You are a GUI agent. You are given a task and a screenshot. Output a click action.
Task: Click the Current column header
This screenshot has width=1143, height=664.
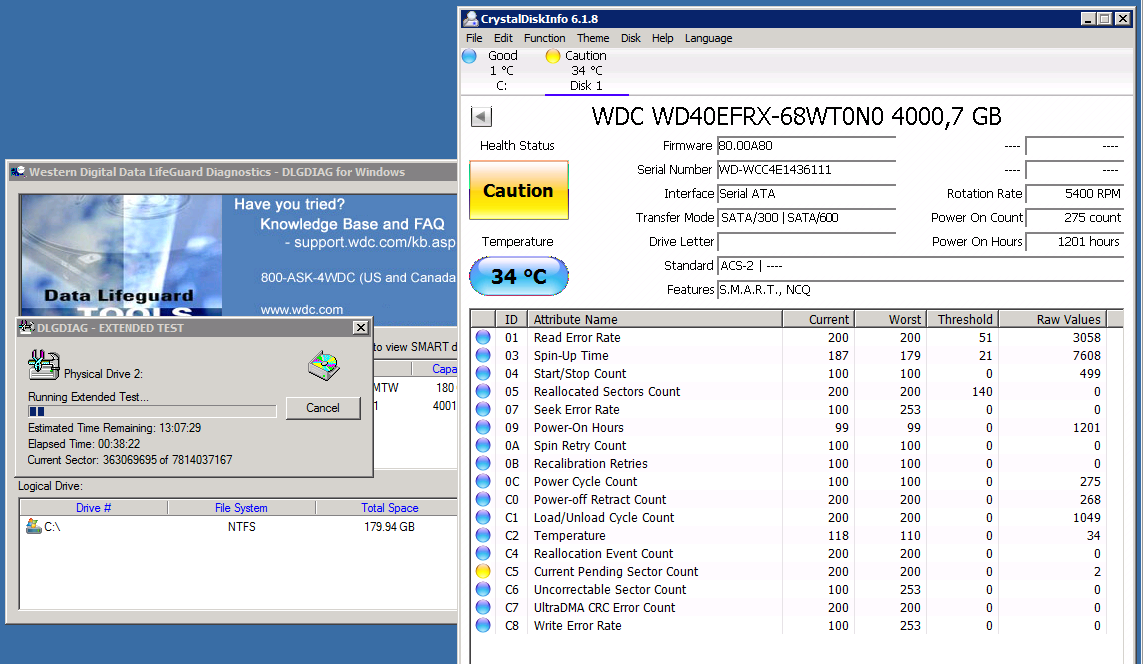coord(819,319)
